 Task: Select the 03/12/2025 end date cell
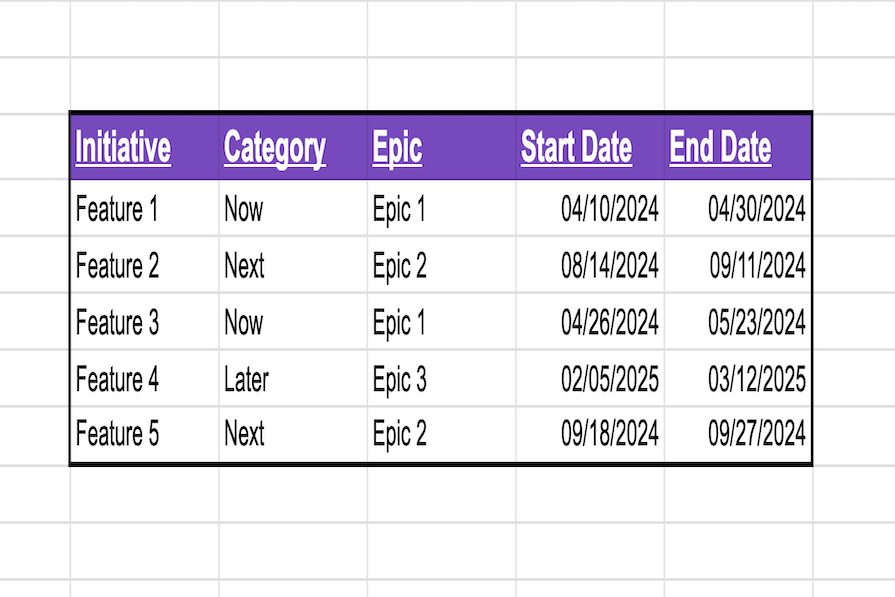tap(757, 380)
